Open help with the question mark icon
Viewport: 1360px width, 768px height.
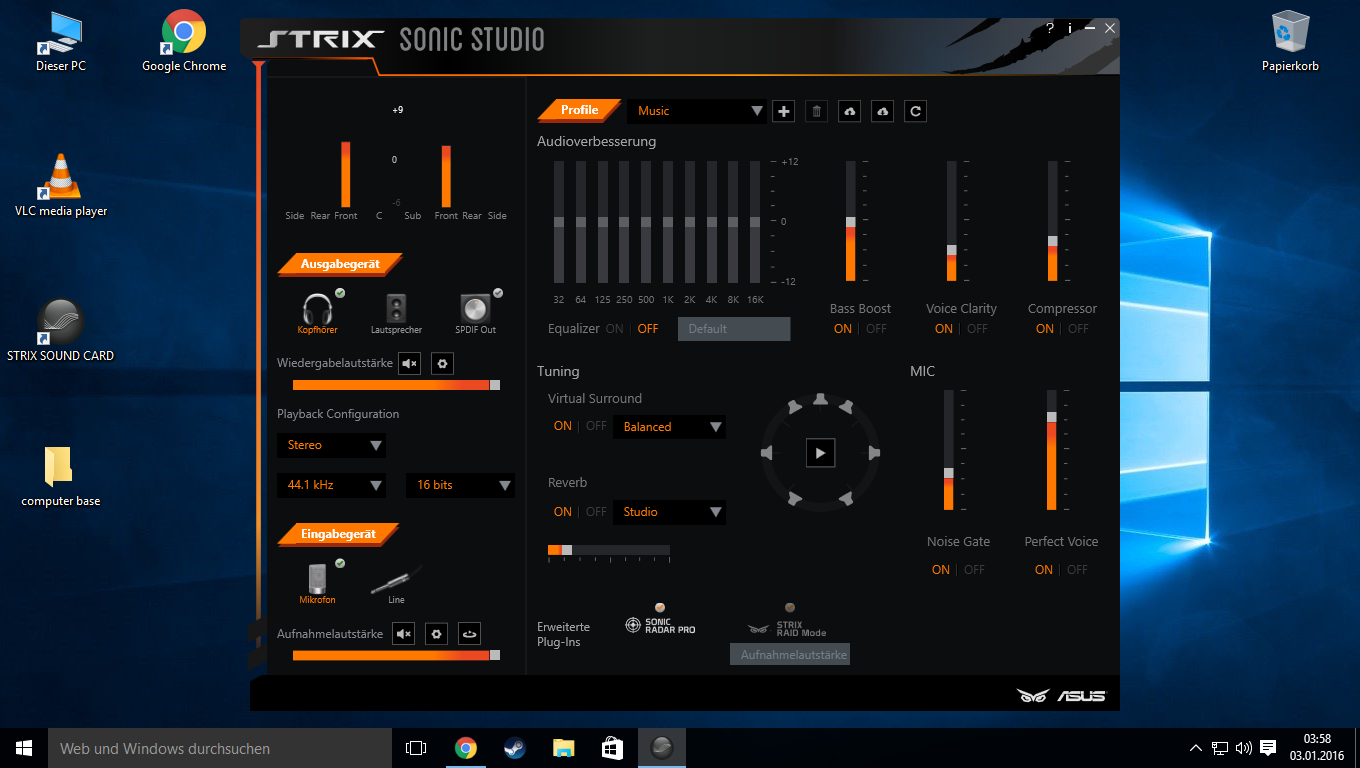tap(1050, 29)
